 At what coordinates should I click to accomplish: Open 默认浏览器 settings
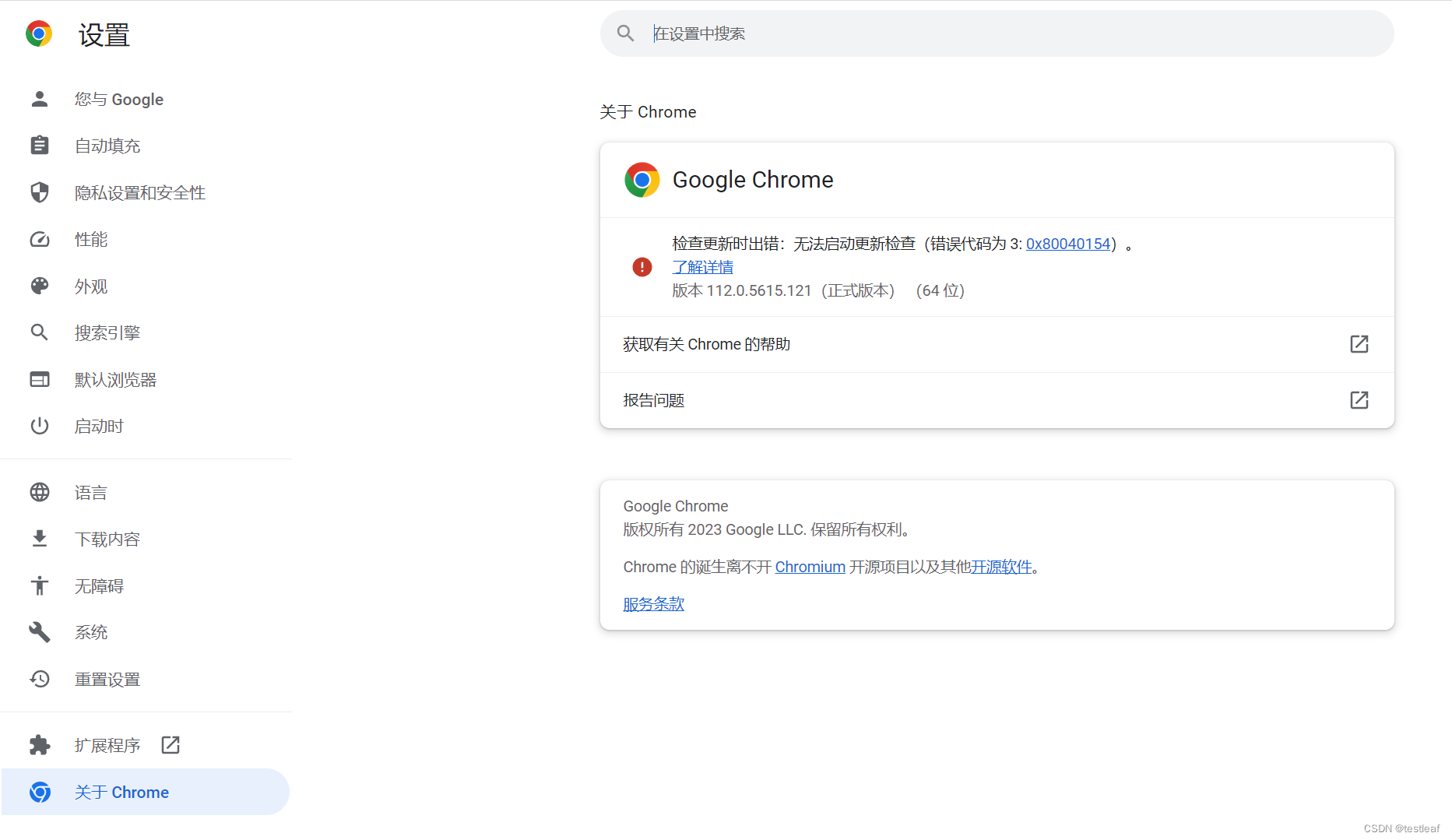[x=146, y=379]
